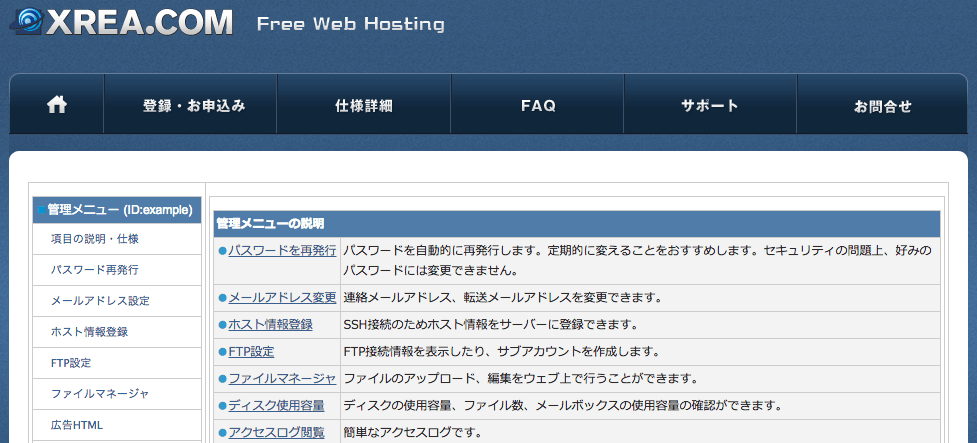Open the 登録・お申込み navigation tab

click(193, 105)
